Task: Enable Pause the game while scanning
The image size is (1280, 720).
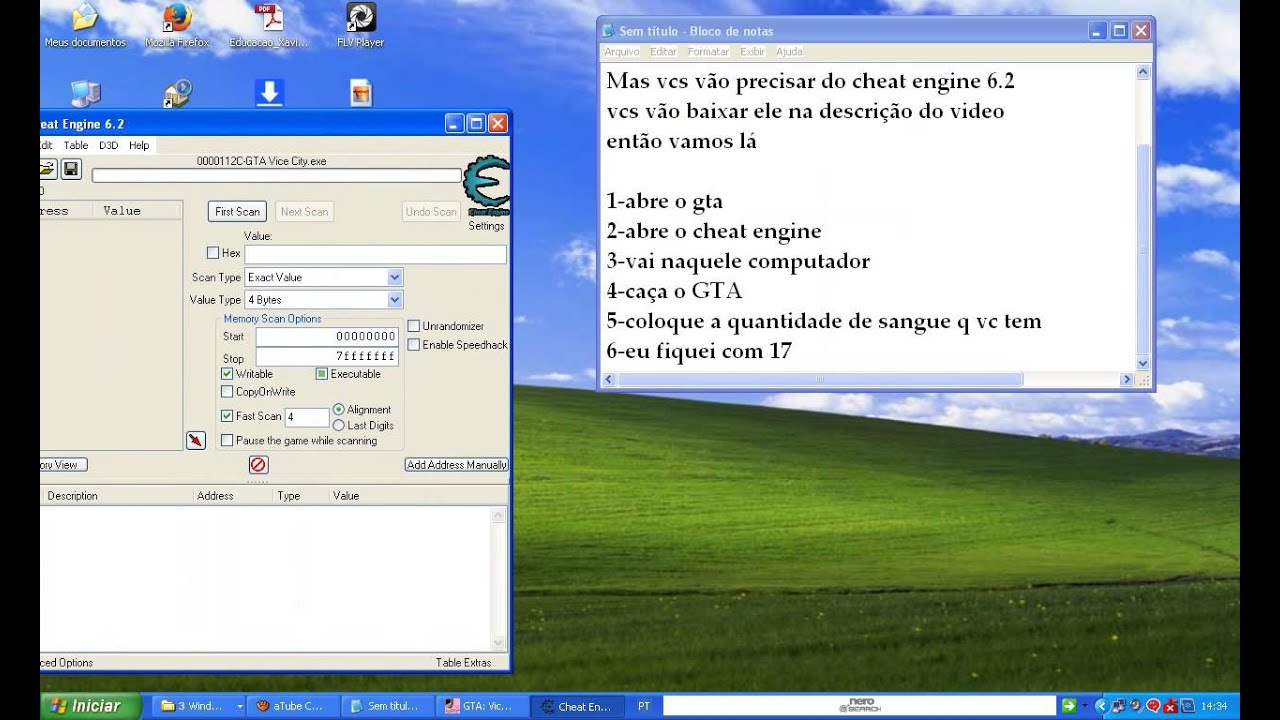Action: point(227,440)
